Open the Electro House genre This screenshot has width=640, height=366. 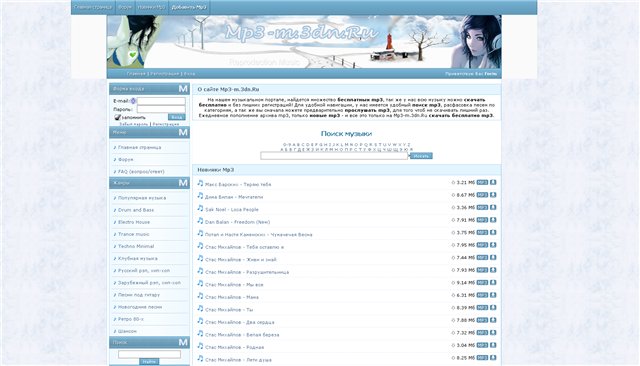pos(134,222)
